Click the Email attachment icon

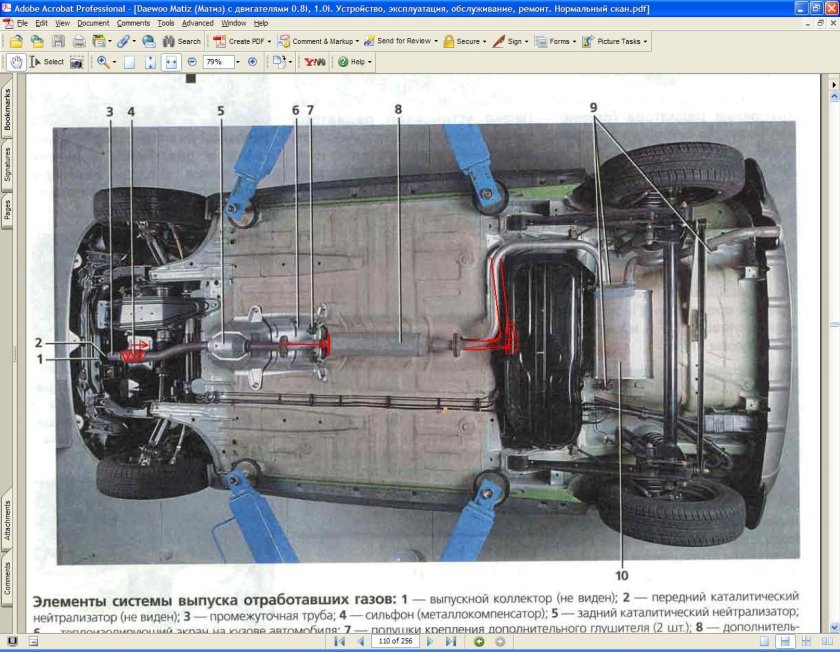148,43
